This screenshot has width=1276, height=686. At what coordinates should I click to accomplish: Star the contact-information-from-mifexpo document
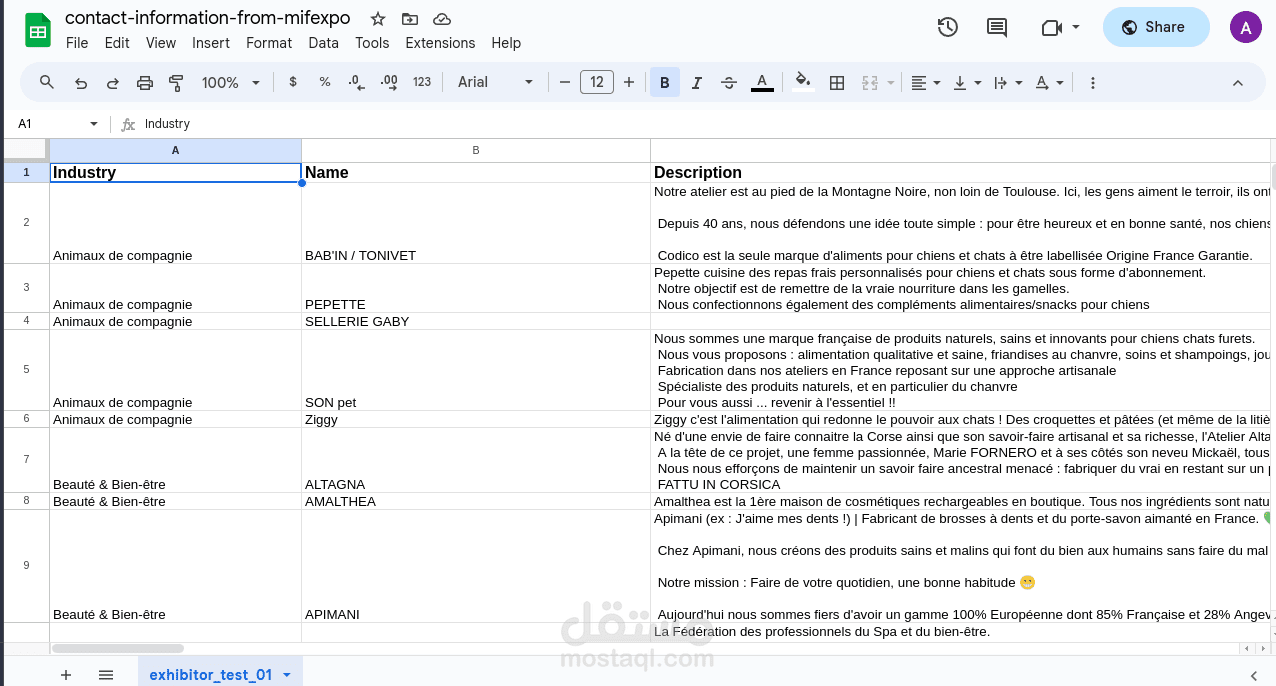[x=378, y=19]
